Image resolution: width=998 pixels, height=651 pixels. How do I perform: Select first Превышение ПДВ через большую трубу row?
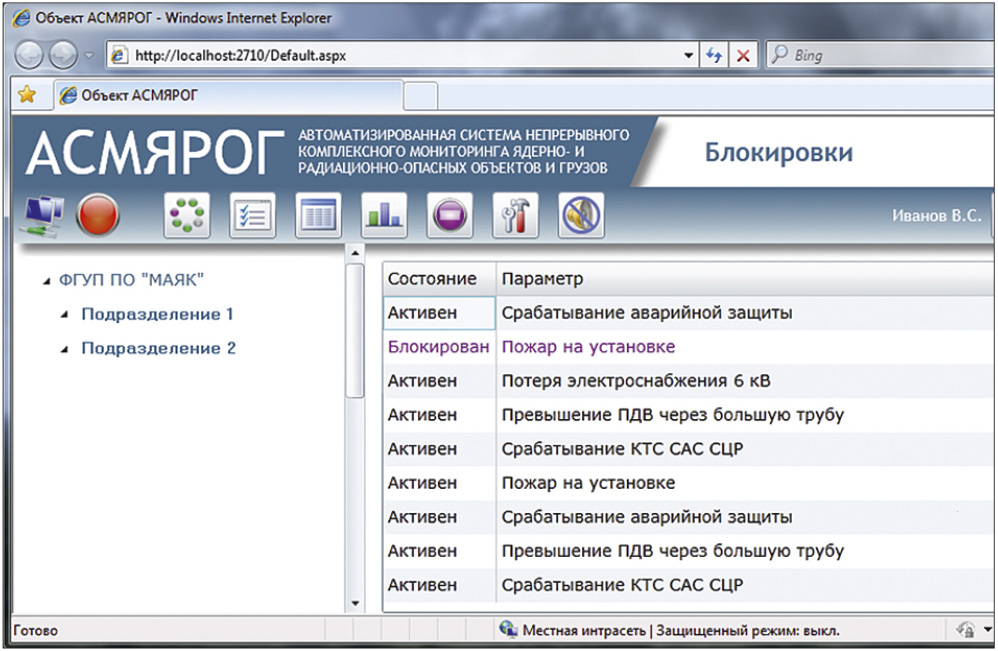pyautogui.click(x=689, y=415)
